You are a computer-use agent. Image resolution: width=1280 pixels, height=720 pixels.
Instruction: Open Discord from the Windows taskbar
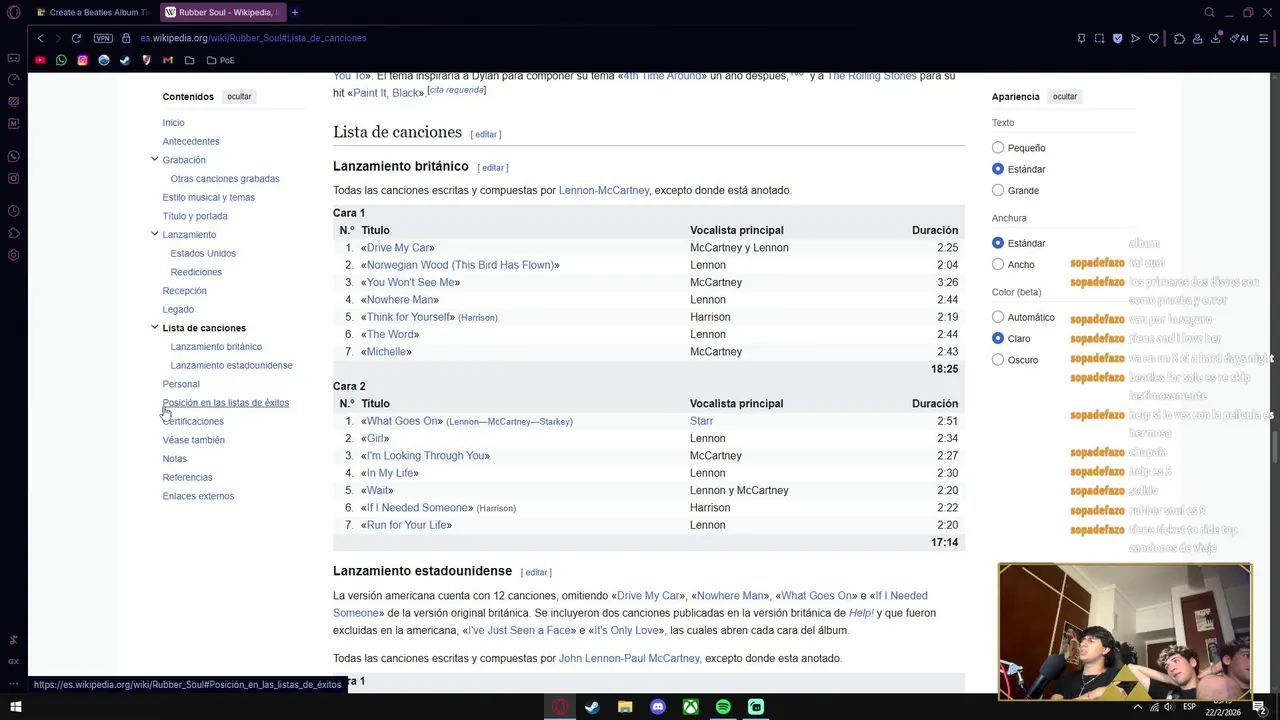[658, 707]
